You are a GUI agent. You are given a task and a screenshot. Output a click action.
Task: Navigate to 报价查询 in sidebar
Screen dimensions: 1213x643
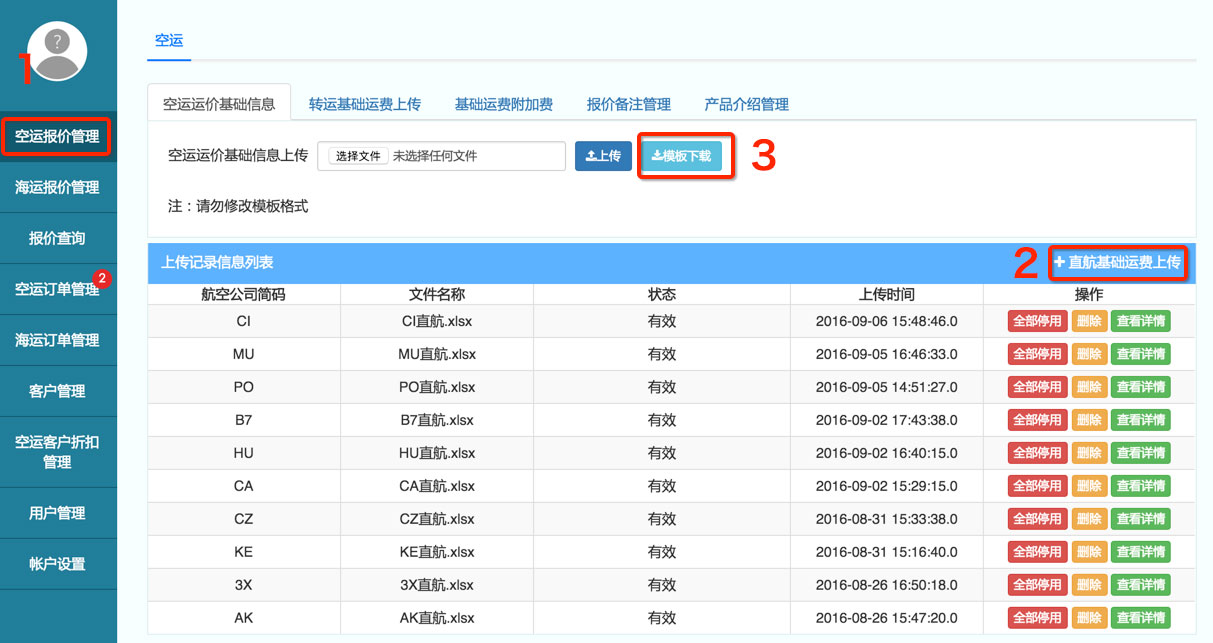[57, 238]
